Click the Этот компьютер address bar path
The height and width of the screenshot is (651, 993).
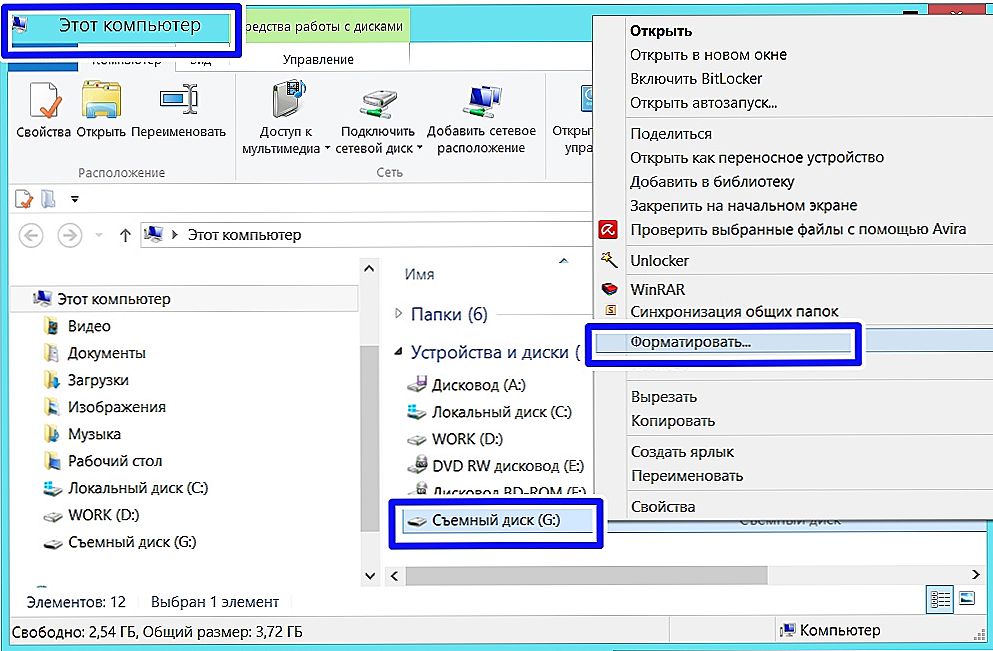click(x=244, y=235)
